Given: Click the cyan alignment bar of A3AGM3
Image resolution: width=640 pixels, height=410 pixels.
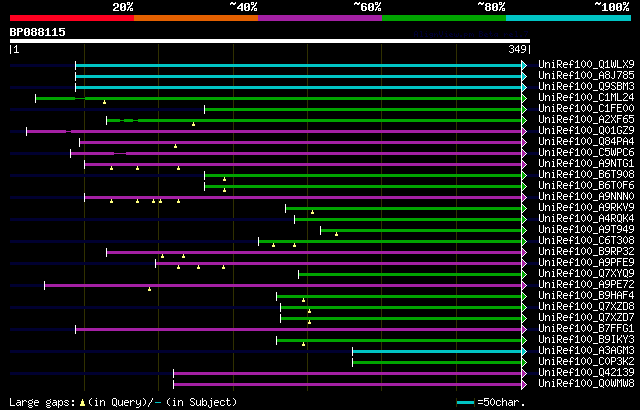Looking at the screenshot, I should [x=437, y=352].
